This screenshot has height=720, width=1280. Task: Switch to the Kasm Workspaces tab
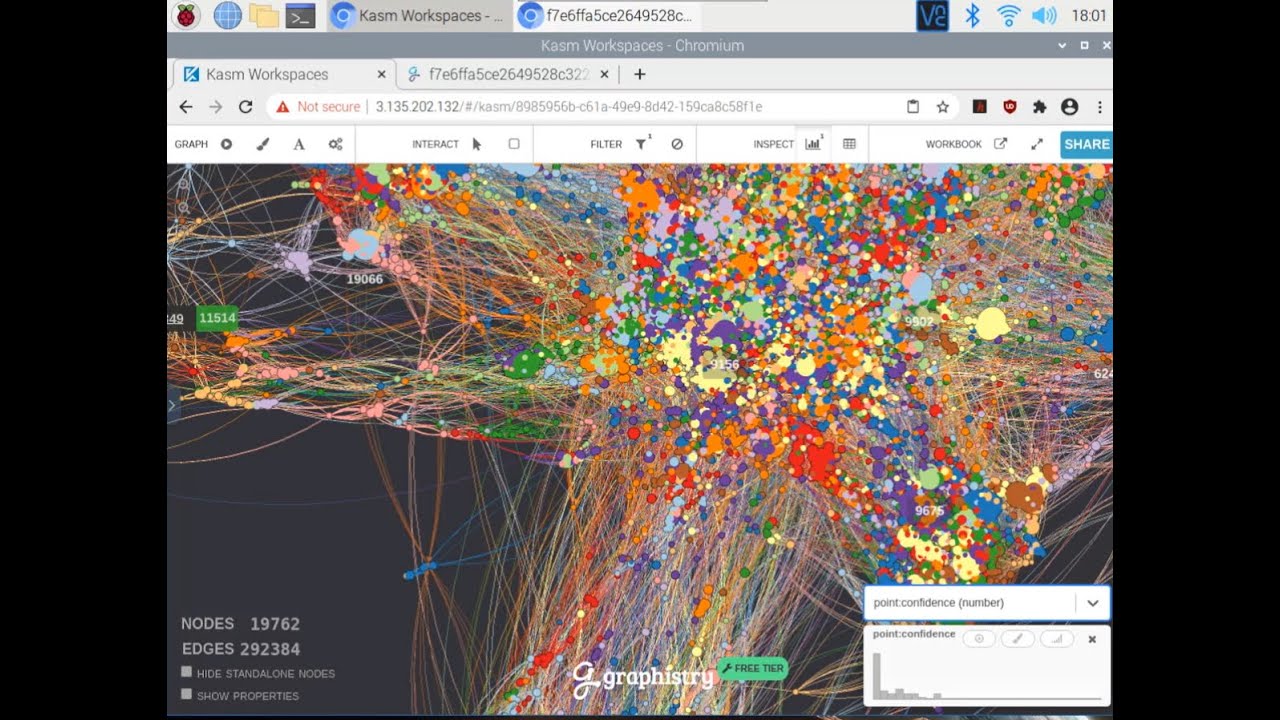coord(283,74)
